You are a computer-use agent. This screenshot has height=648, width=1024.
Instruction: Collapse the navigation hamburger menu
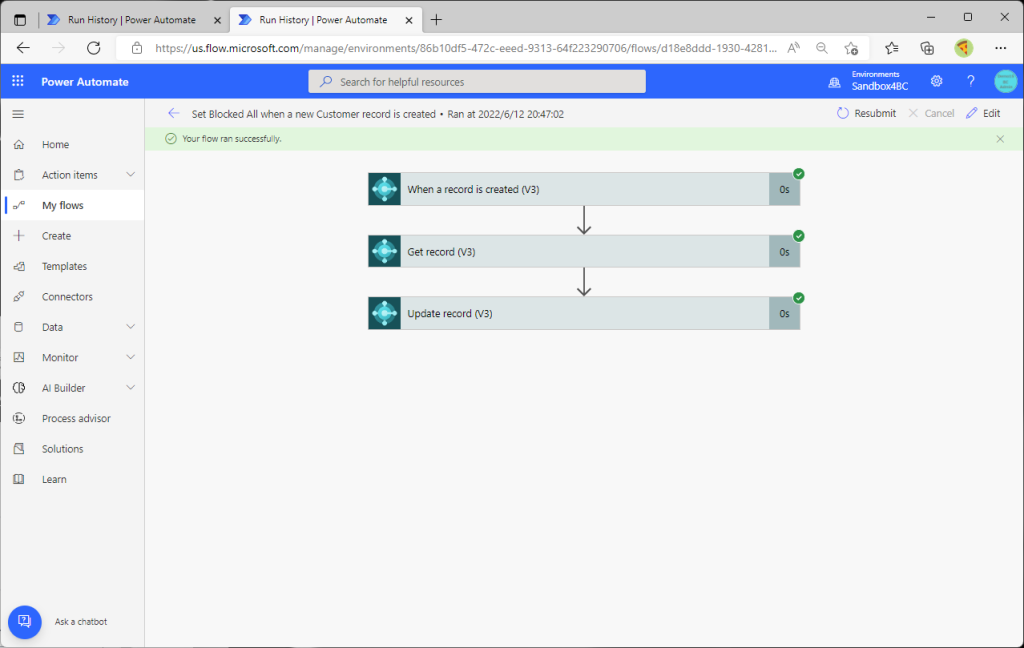point(18,114)
